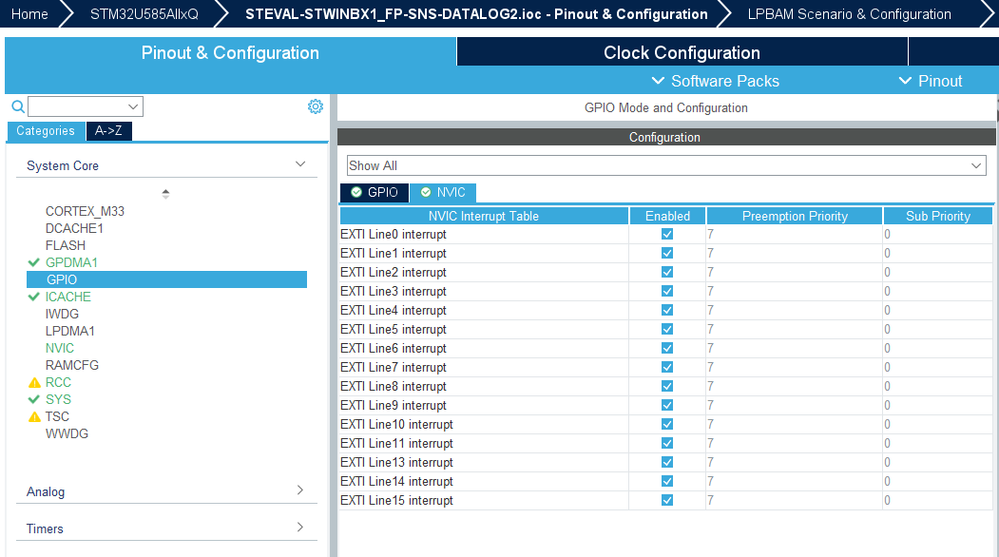
Task: Click the GPDMA1 green check icon
Action: [34, 263]
